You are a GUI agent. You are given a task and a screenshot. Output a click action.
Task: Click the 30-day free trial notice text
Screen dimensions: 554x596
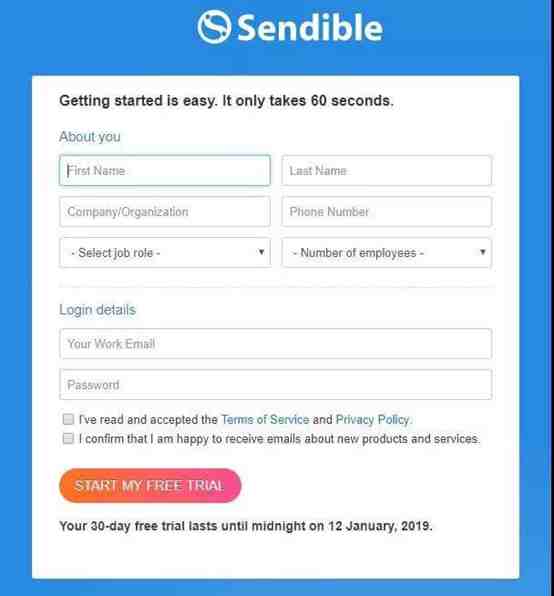pos(246,526)
